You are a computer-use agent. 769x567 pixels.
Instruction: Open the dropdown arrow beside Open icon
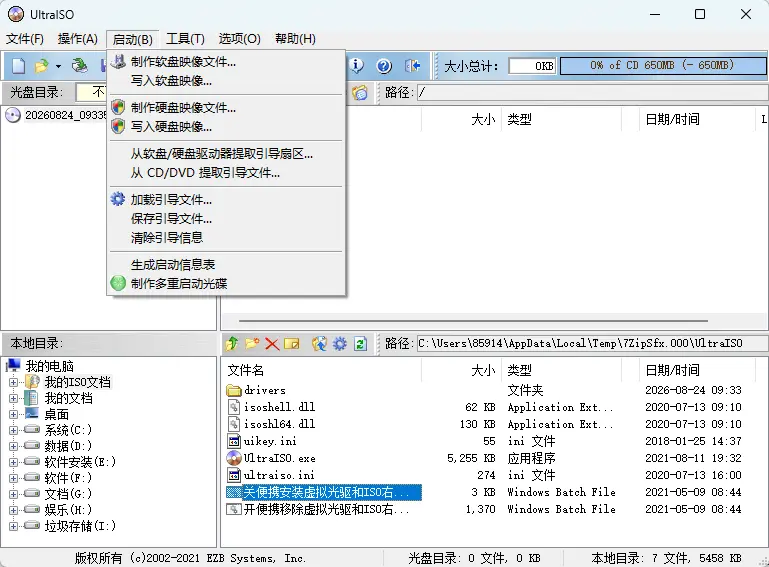pyautogui.click(x=58, y=66)
